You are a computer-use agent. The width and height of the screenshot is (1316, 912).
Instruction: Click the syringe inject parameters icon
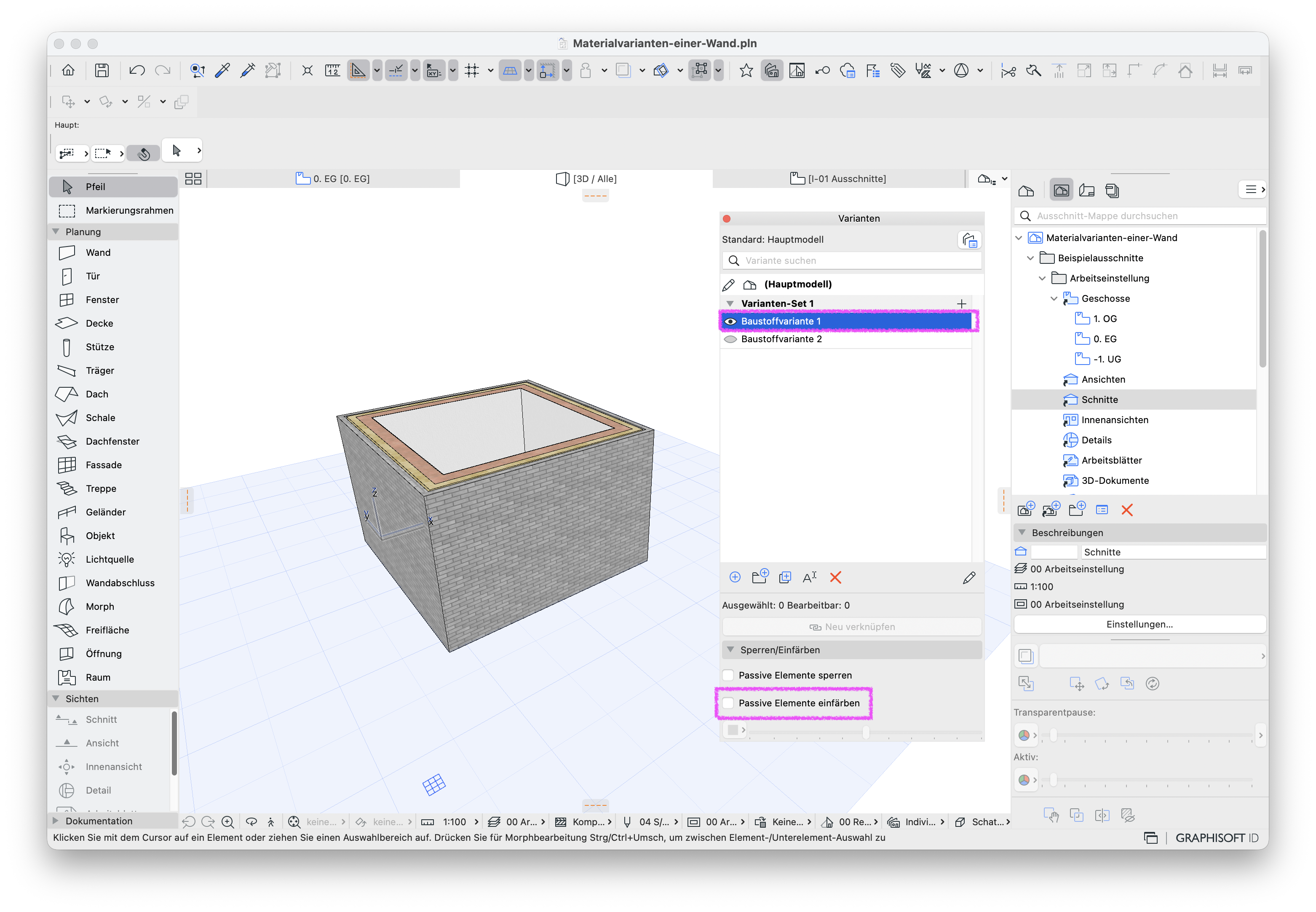point(247,71)
